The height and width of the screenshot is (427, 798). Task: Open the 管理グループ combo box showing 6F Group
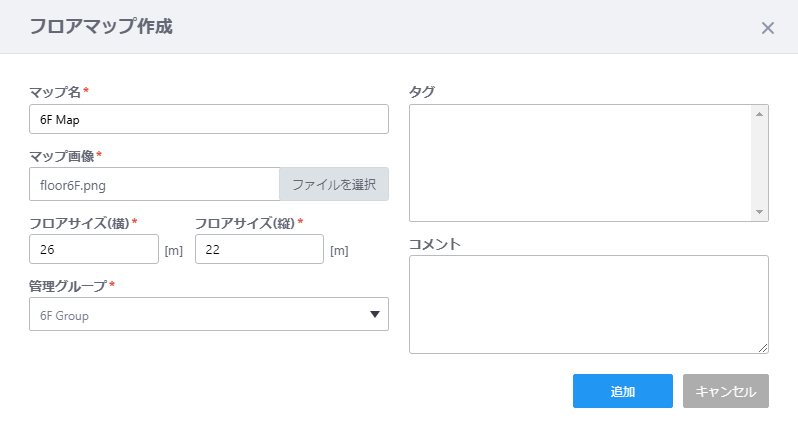pyautogui.click(x=209, y=314)
